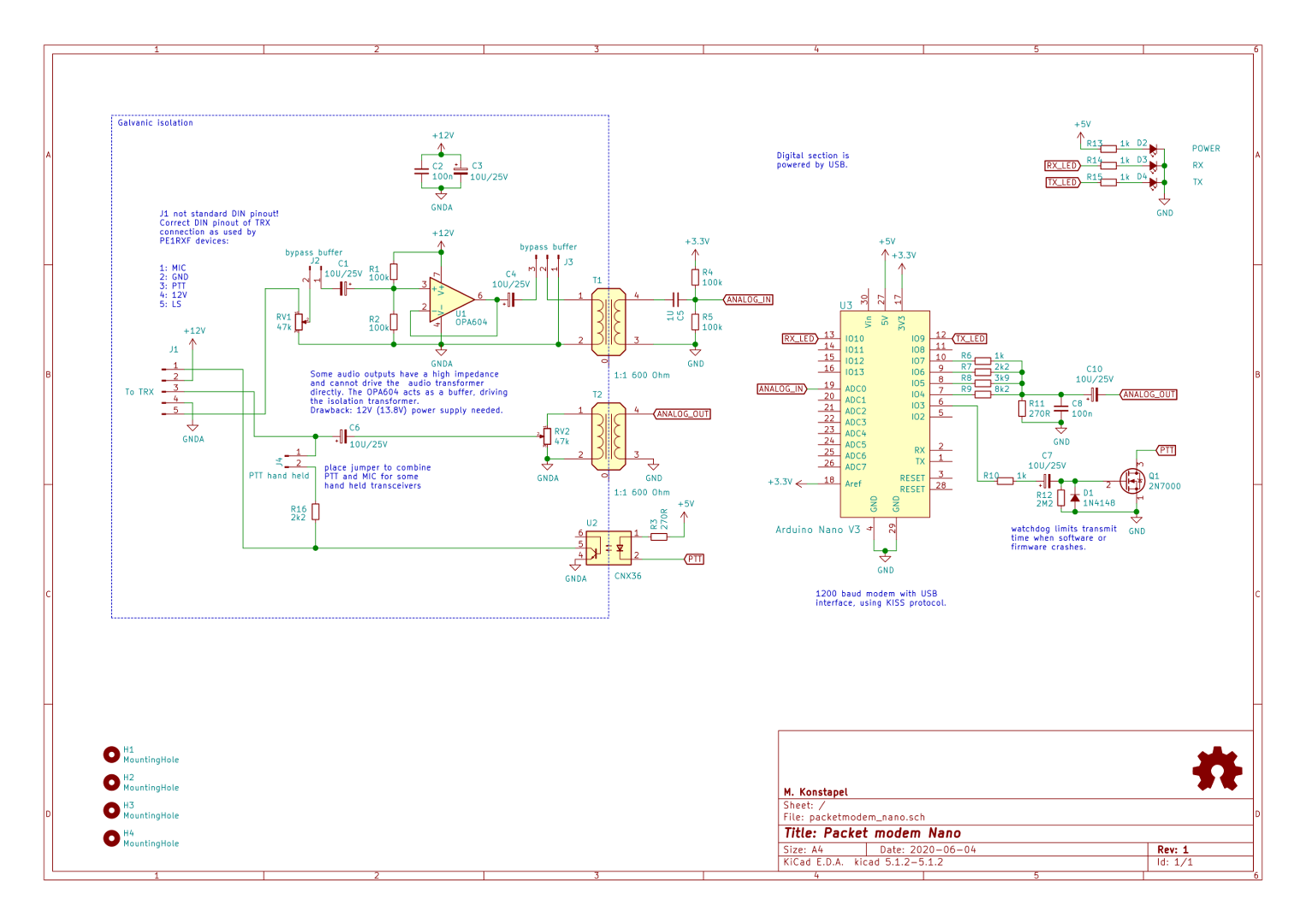
Task: Click the 'Galvanic isolation' text
Action: tap(156, 123)
